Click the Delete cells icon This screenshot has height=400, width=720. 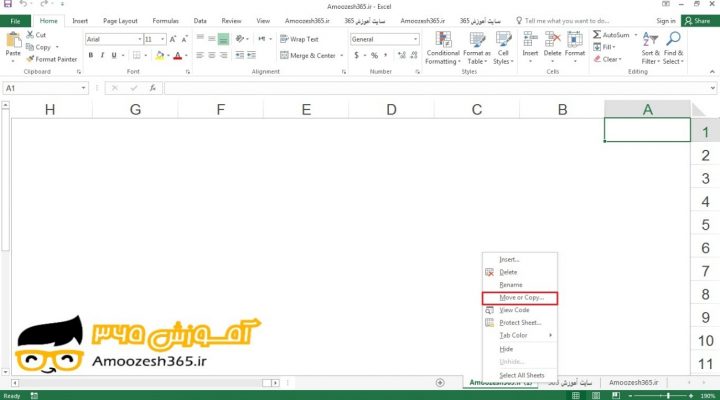pos(552,41)
